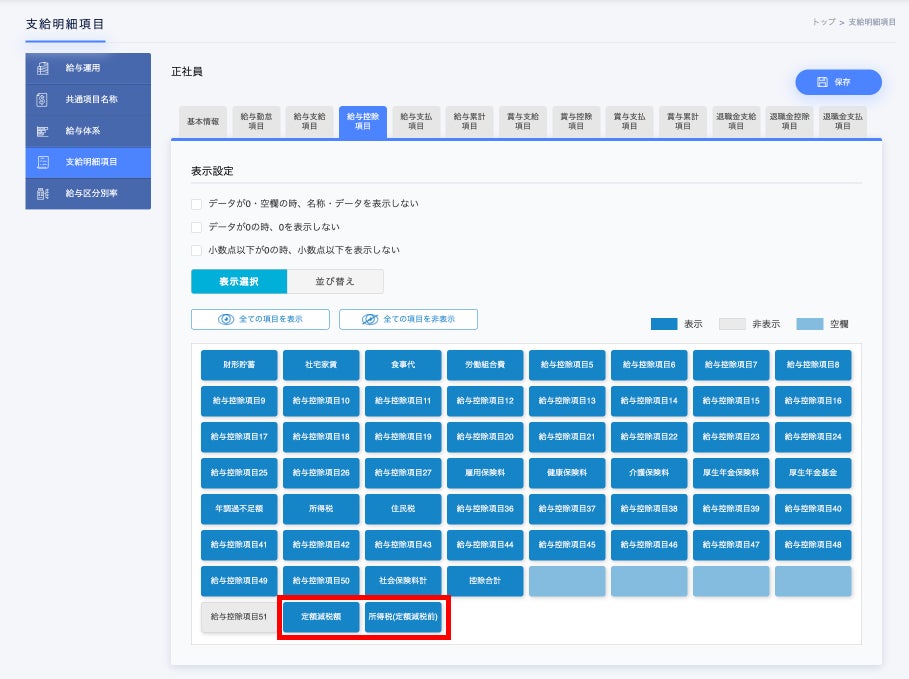Follow the トップ breadcrumb link

[x=824, y=22]
